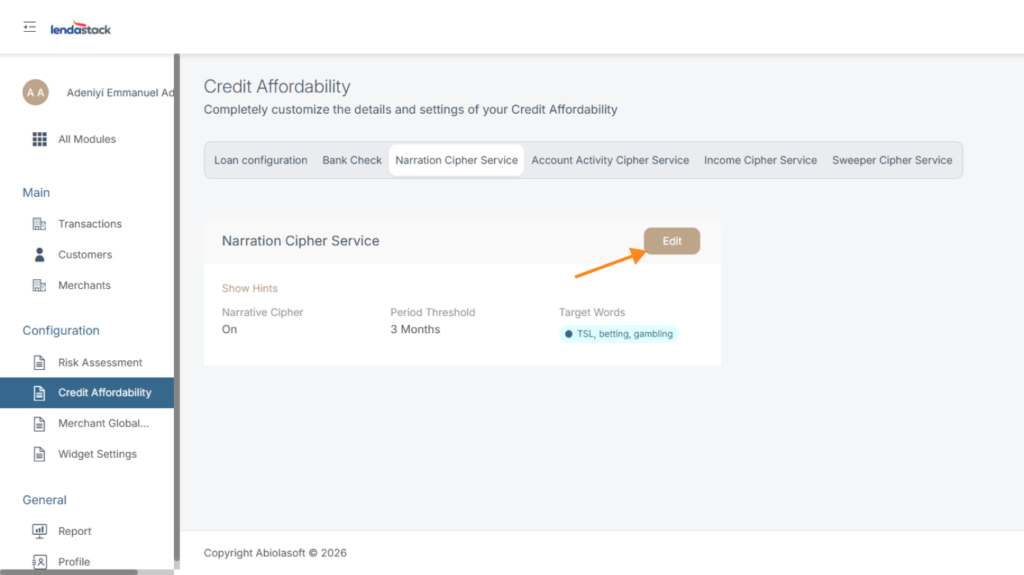Switch to the Loan configuration tab
Viewport: 1024px width, 575px height.
coord(261,160)
